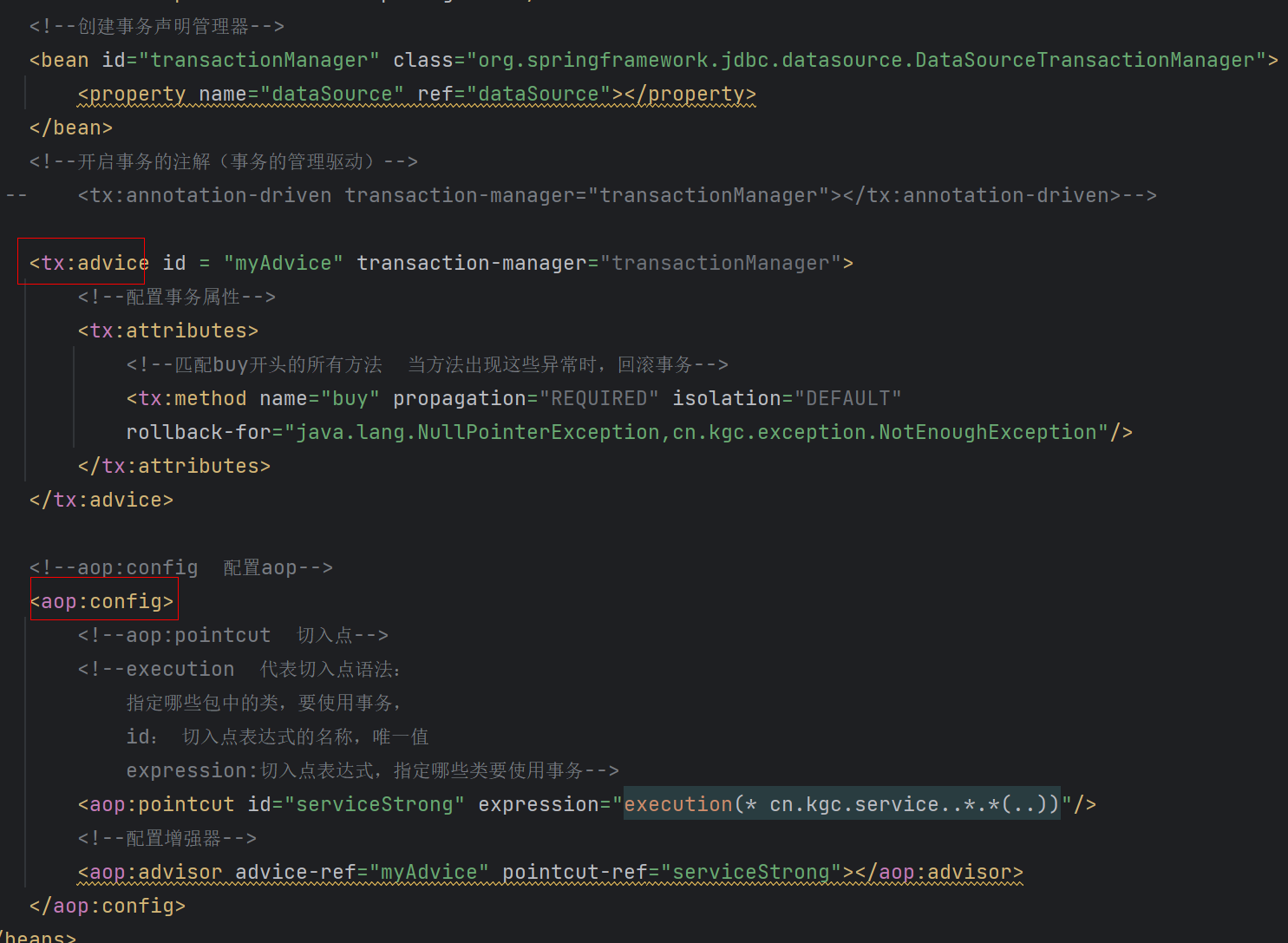
Task: Click the <tx:attributes> opening tag
Action: pyautogui.click(x=168, y=331)
